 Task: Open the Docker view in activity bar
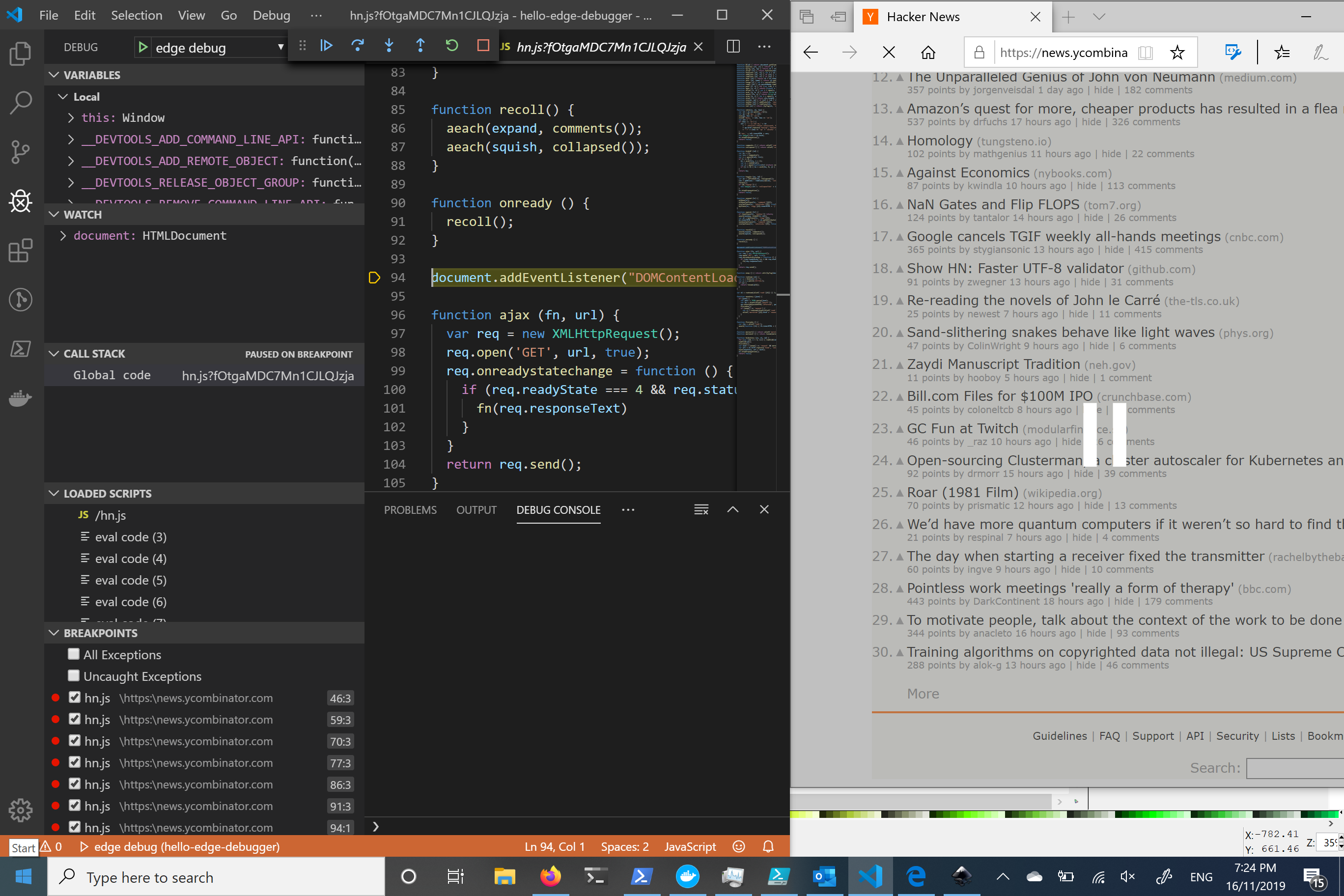coord(21,398)
